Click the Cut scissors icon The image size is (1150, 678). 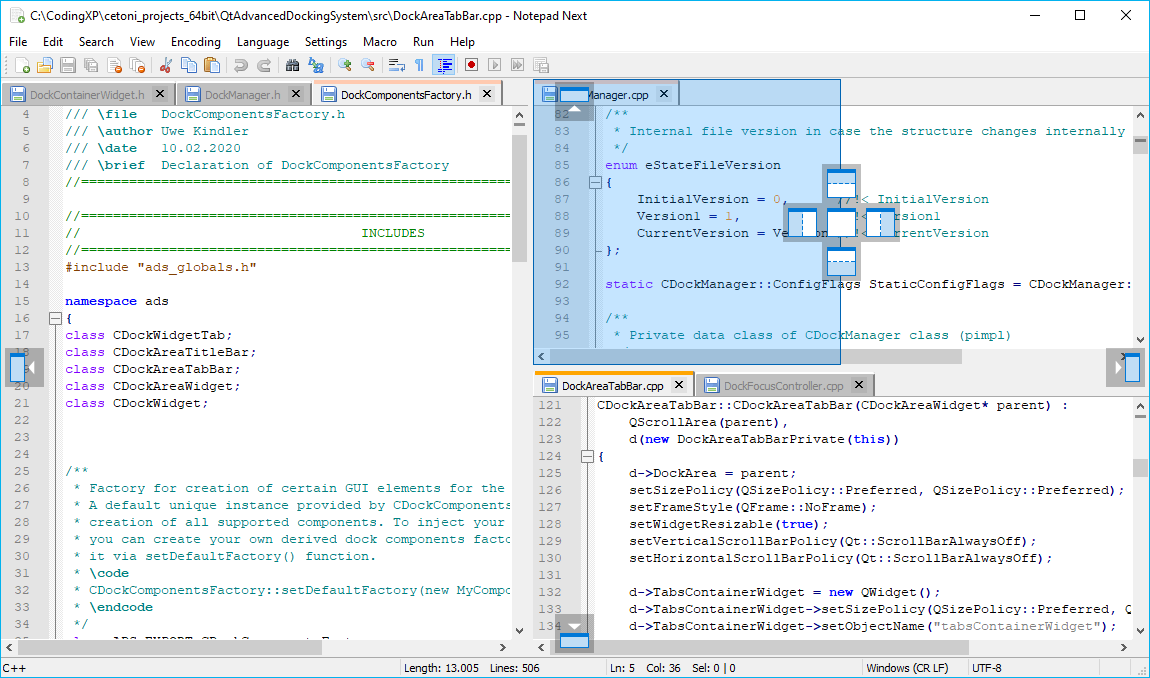coord(166,65)
